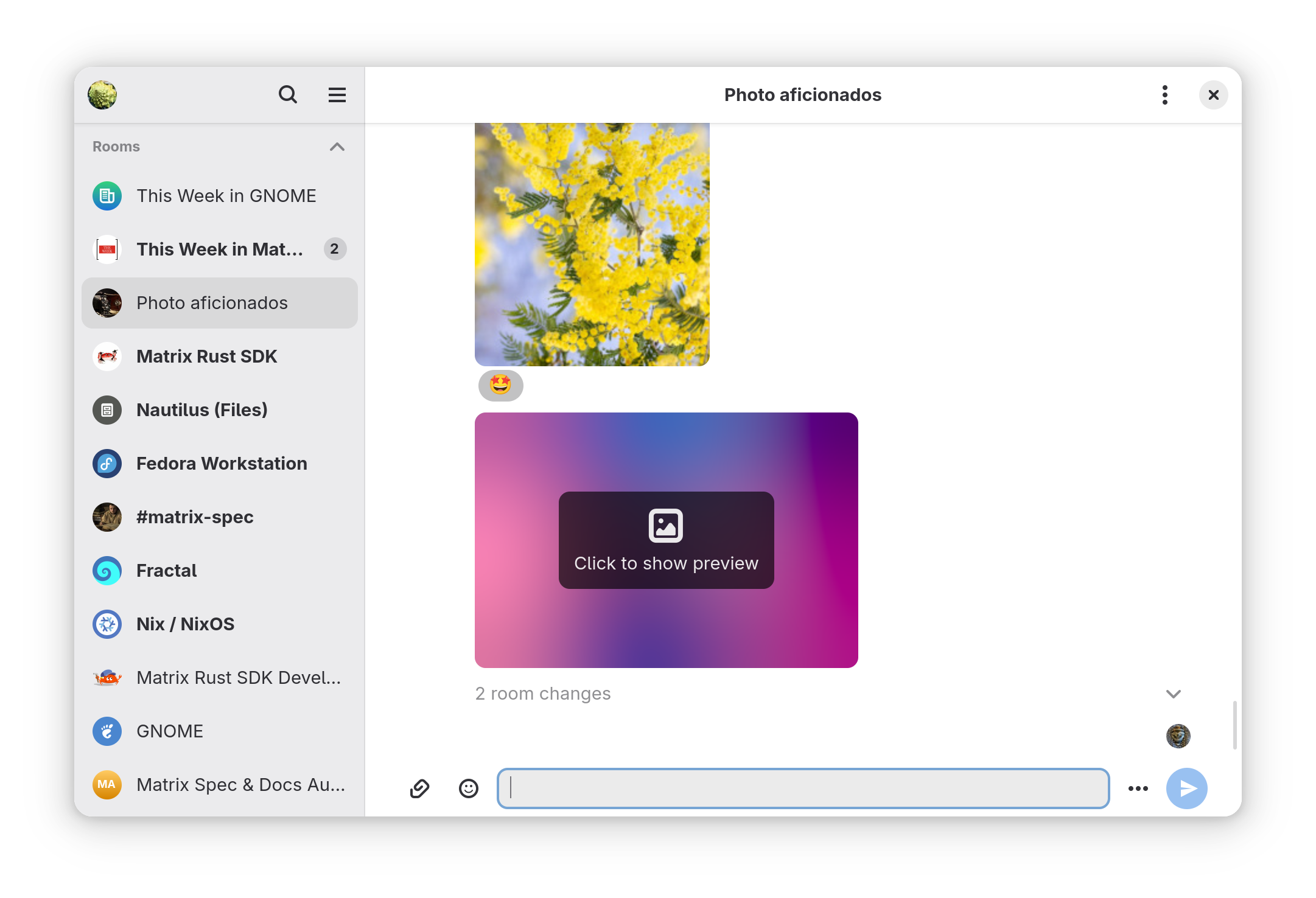Select the Nautilus (Files) room

click(x=201, y=409)
